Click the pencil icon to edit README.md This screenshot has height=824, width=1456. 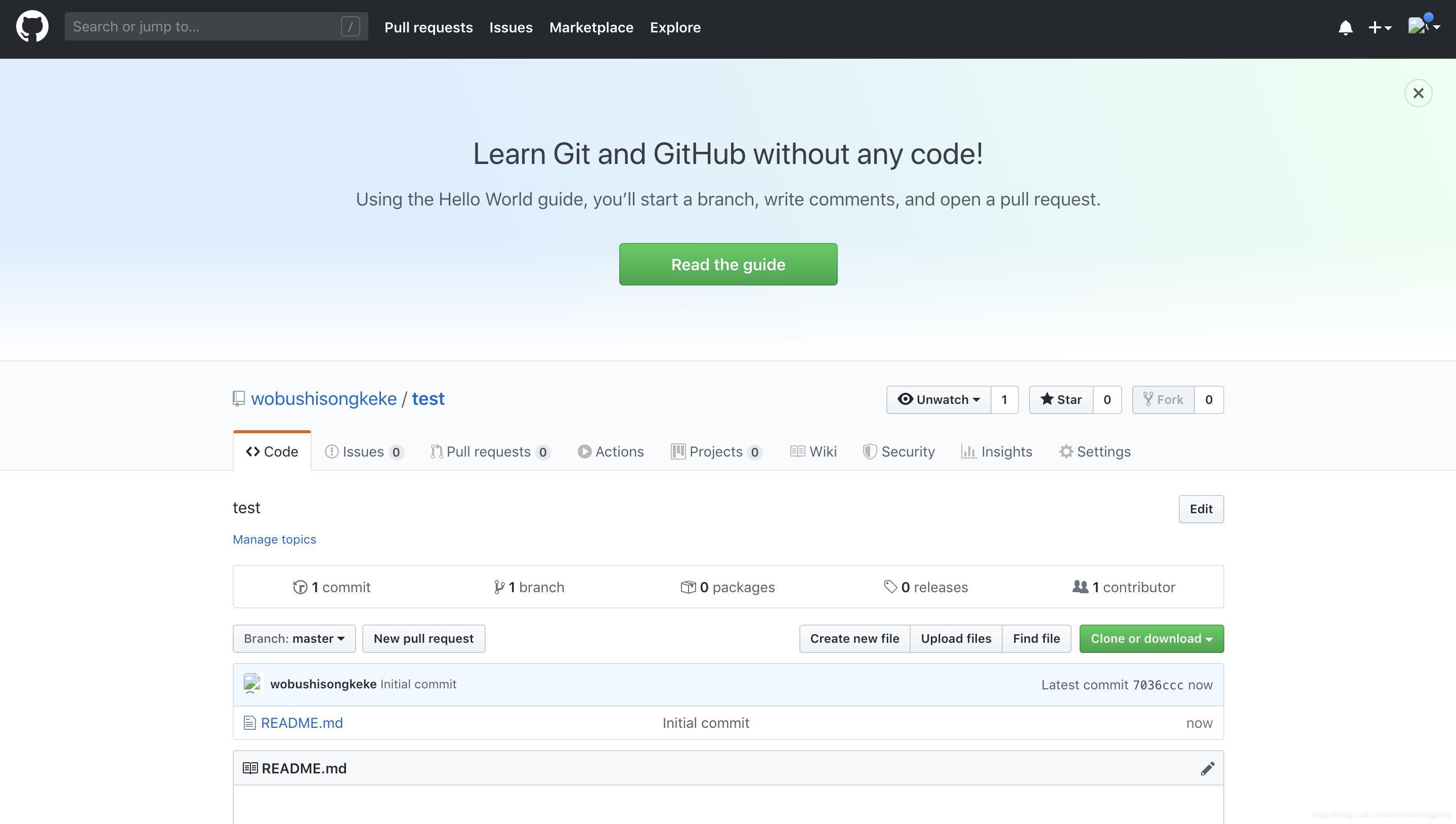click(x=1207, y=768)
